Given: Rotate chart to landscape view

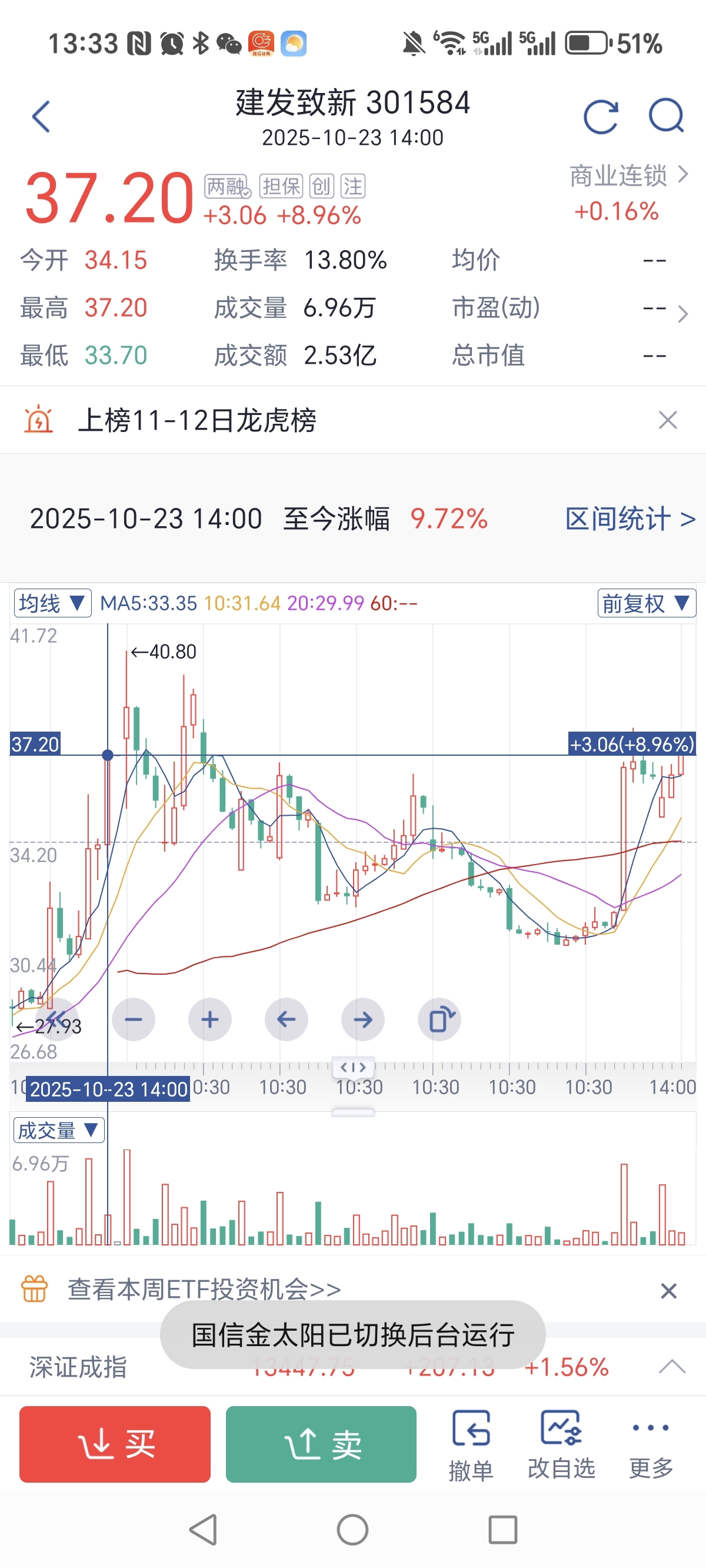Looking at the screenshot, I should point(439,1019).
